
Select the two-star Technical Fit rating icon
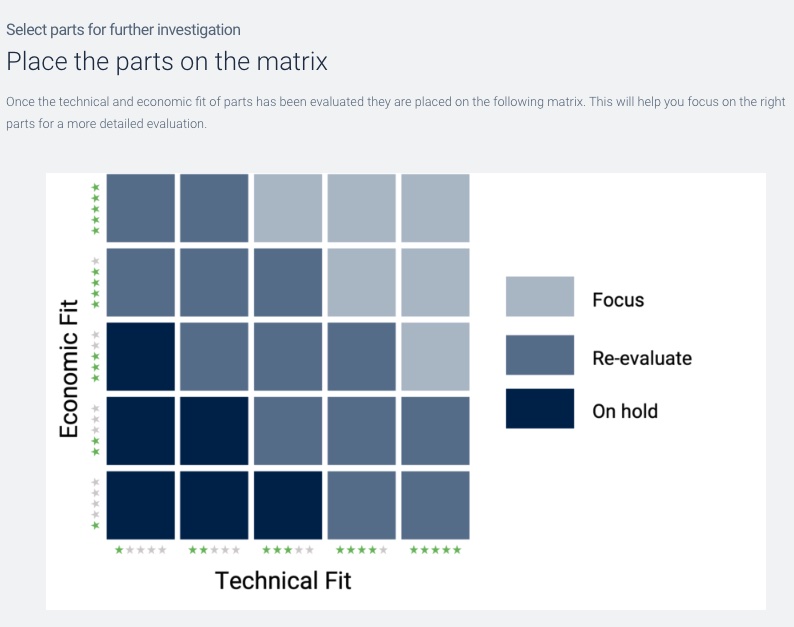tap(214, 550)
